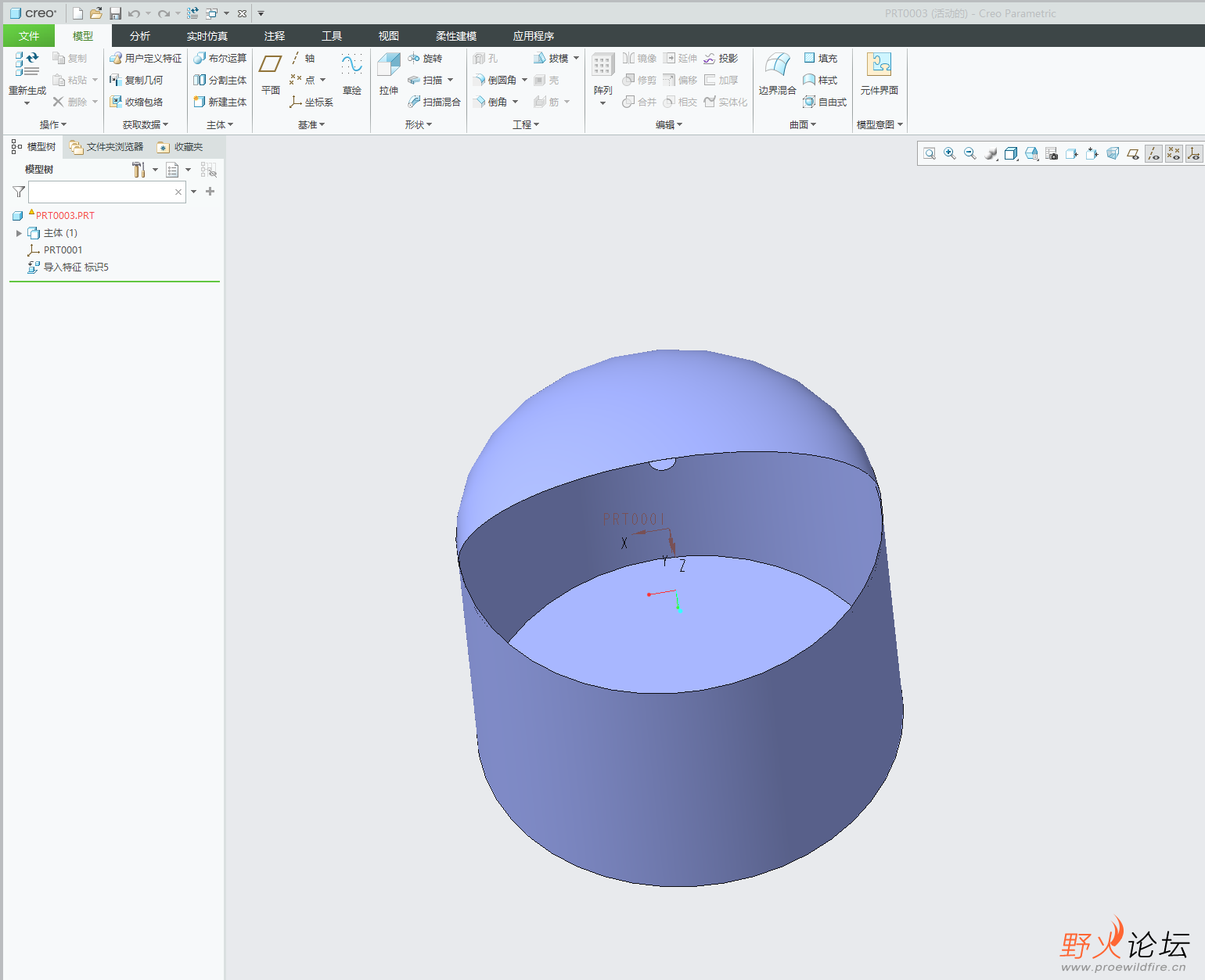Click Refit view icon in graphics toolbar

coord(930,154)
